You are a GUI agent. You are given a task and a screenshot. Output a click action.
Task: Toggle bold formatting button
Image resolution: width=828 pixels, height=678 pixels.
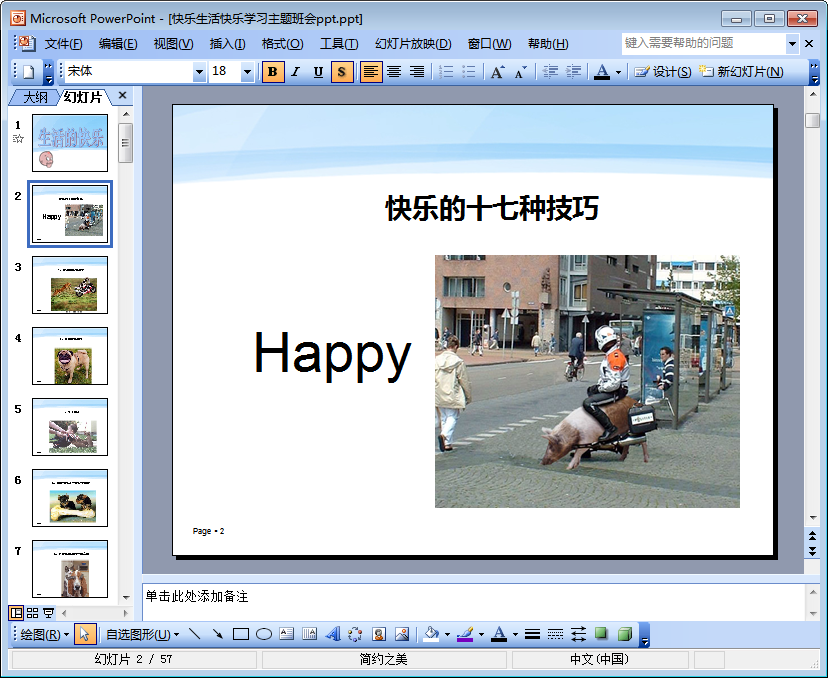[x=273, y=72]
